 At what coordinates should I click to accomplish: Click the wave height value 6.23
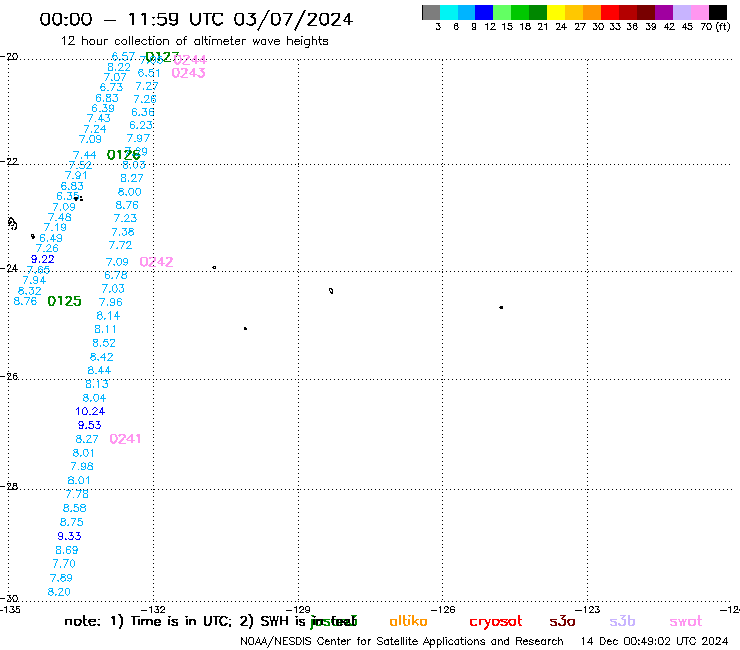click(141, 126)
